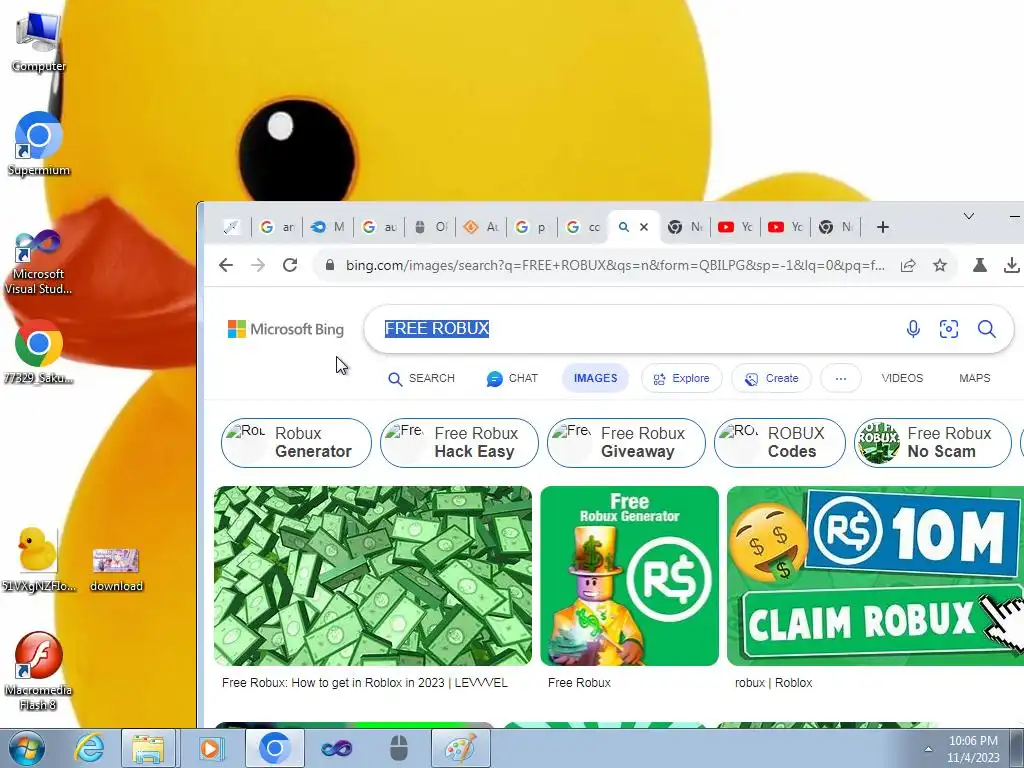Select Free Robux Hack Easy chip

click(x=459, y=443)
